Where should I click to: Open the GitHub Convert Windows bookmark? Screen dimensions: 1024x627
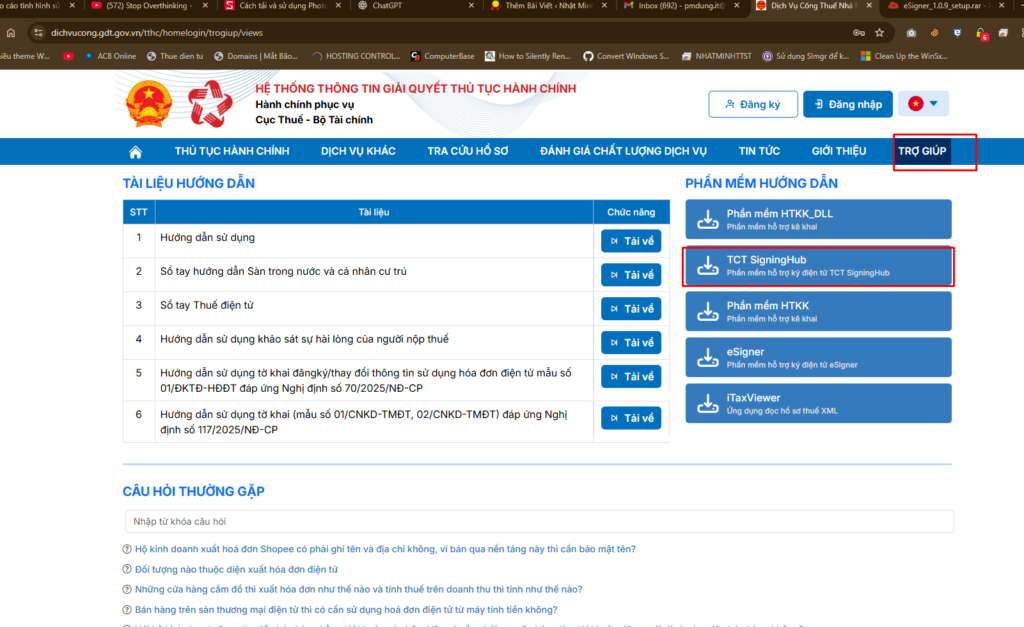point(626,56)
